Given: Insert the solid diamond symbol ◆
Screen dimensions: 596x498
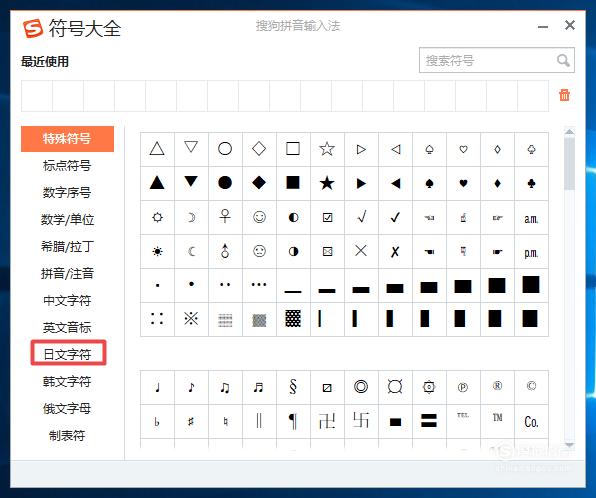Looking at the screenshot, I should coord(259,183).
